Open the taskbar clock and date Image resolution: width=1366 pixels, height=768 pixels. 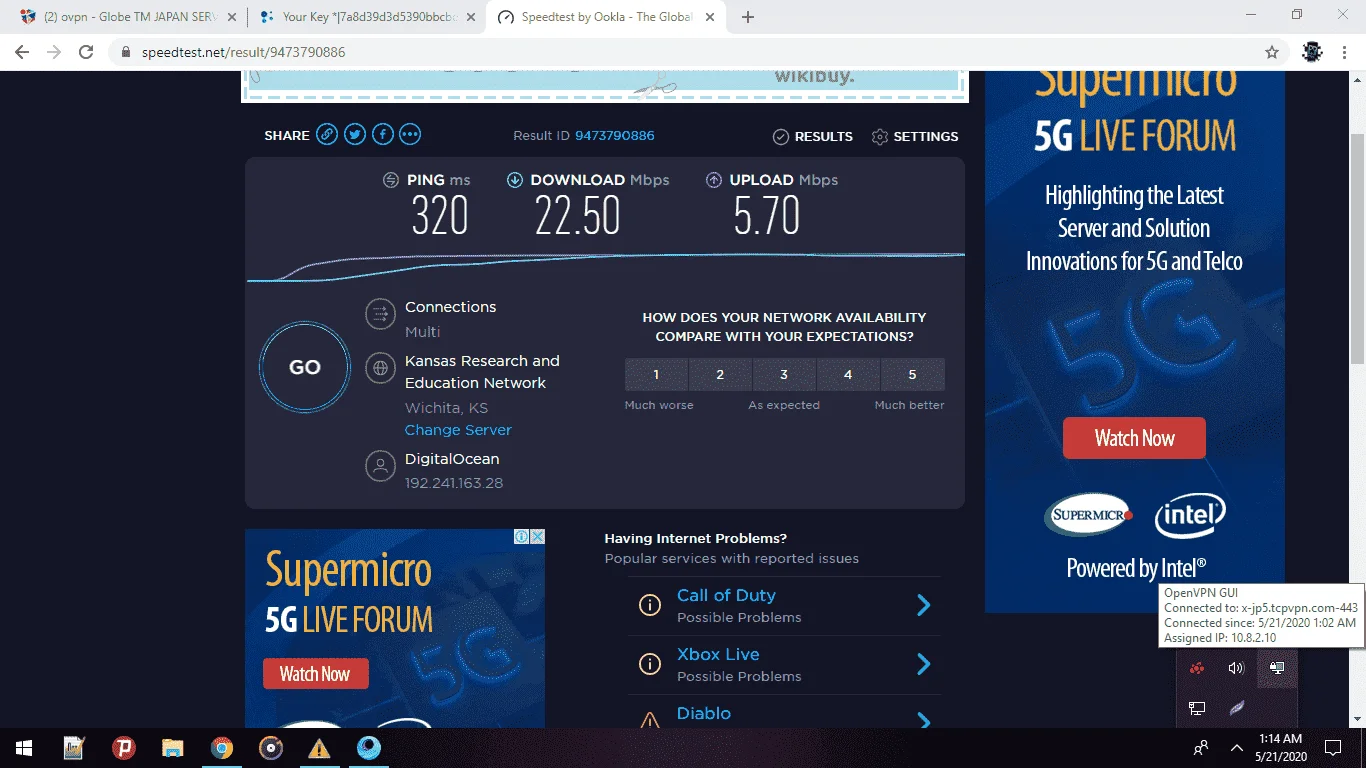pyautogui.click(x=1280, y=747)
